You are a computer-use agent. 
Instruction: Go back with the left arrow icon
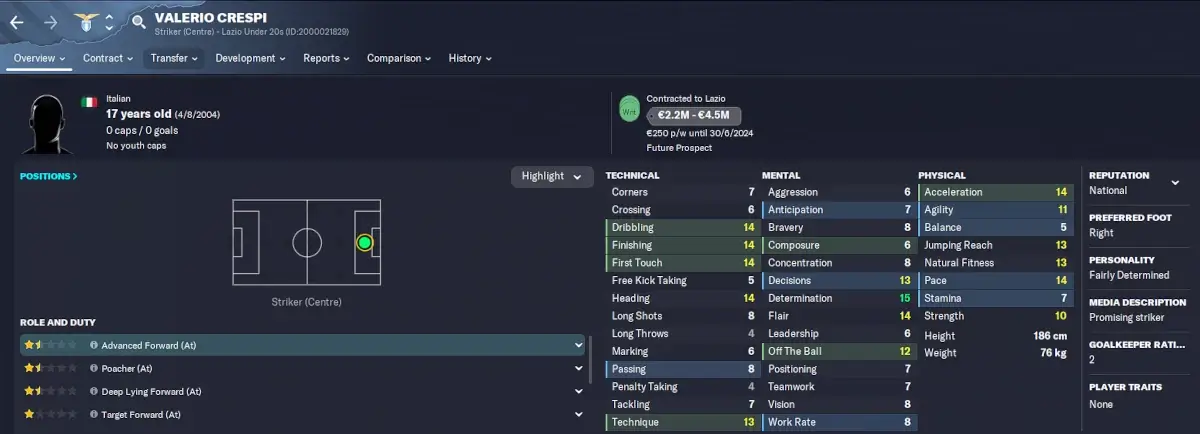17,22
